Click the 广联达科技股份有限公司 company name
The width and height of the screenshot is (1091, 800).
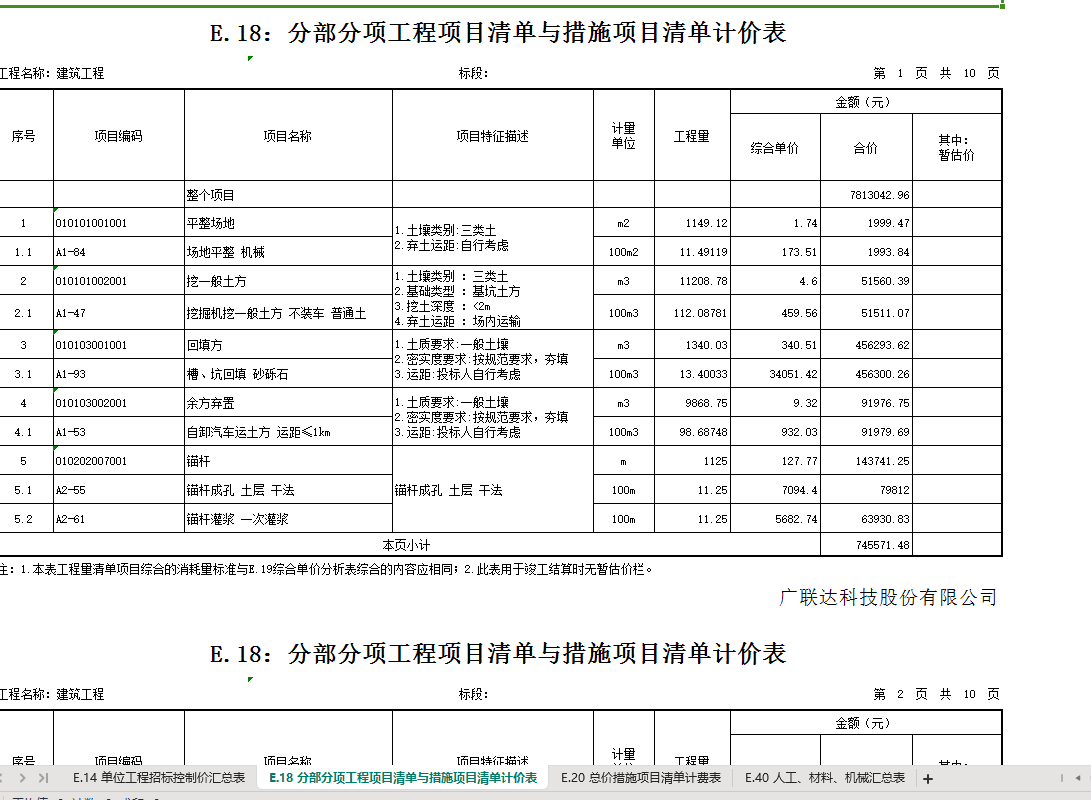(888, 597)
